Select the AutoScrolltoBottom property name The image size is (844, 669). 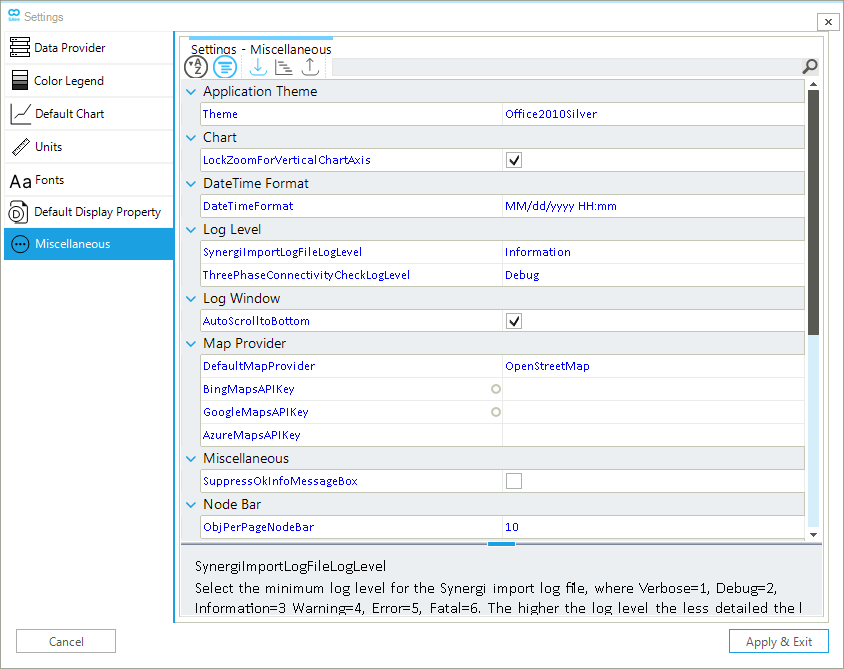click(x=256, y=321)
